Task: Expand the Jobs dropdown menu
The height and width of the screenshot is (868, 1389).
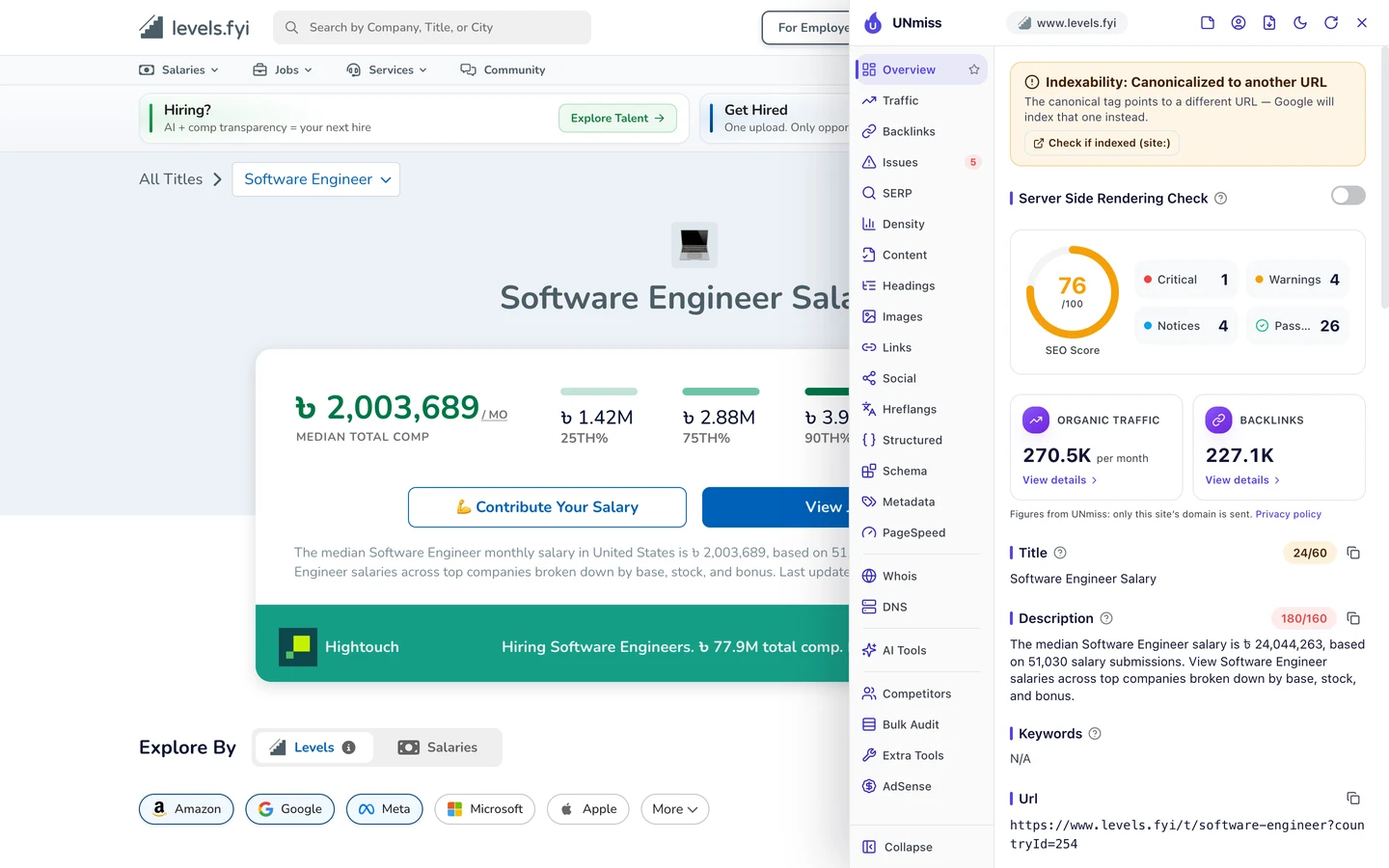Action: (283, 69)
